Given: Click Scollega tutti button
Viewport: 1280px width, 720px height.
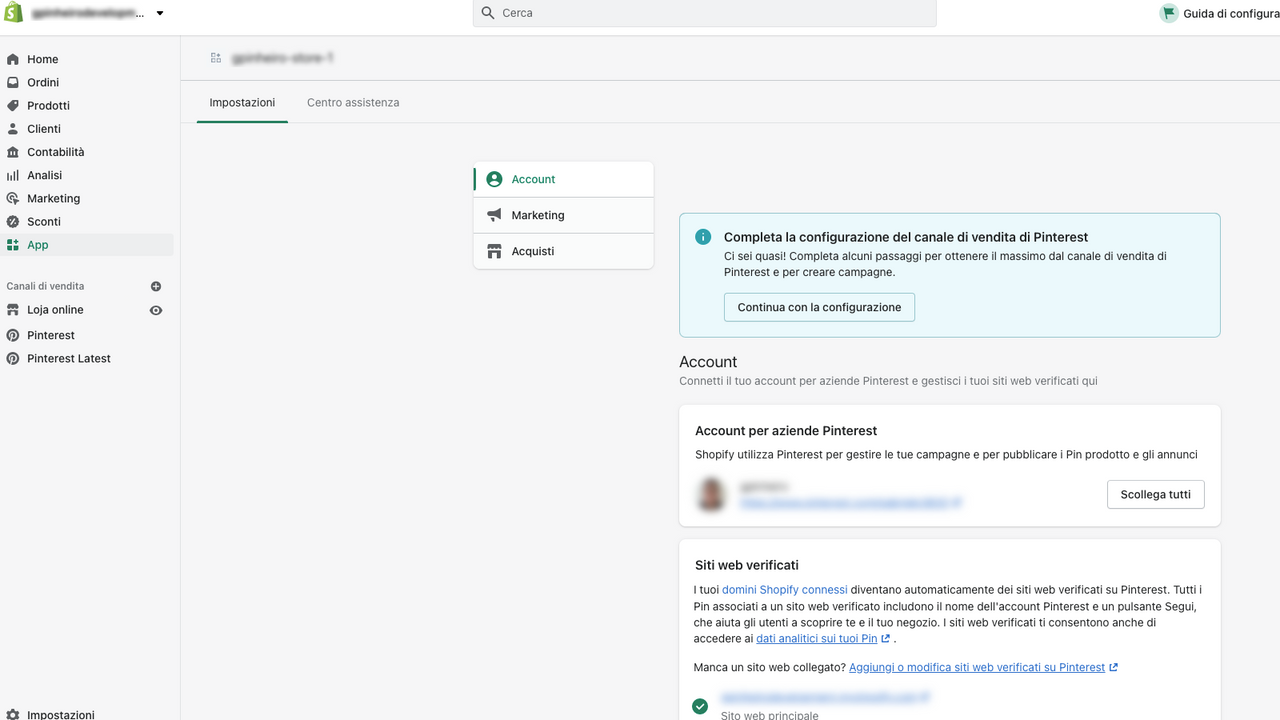Looking at the screenshot, I should (1155, 494).
